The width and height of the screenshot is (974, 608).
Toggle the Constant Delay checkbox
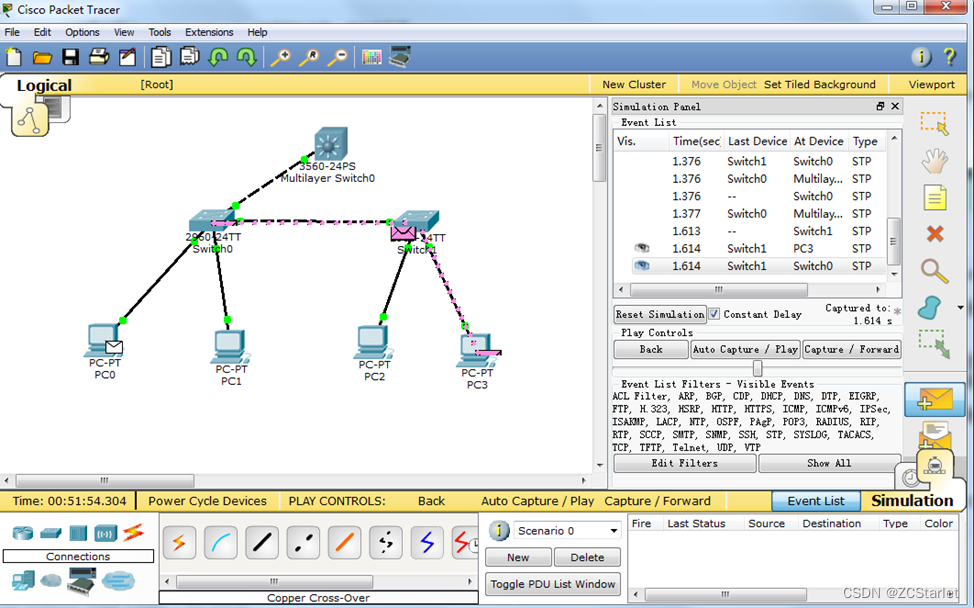(714, 314)
